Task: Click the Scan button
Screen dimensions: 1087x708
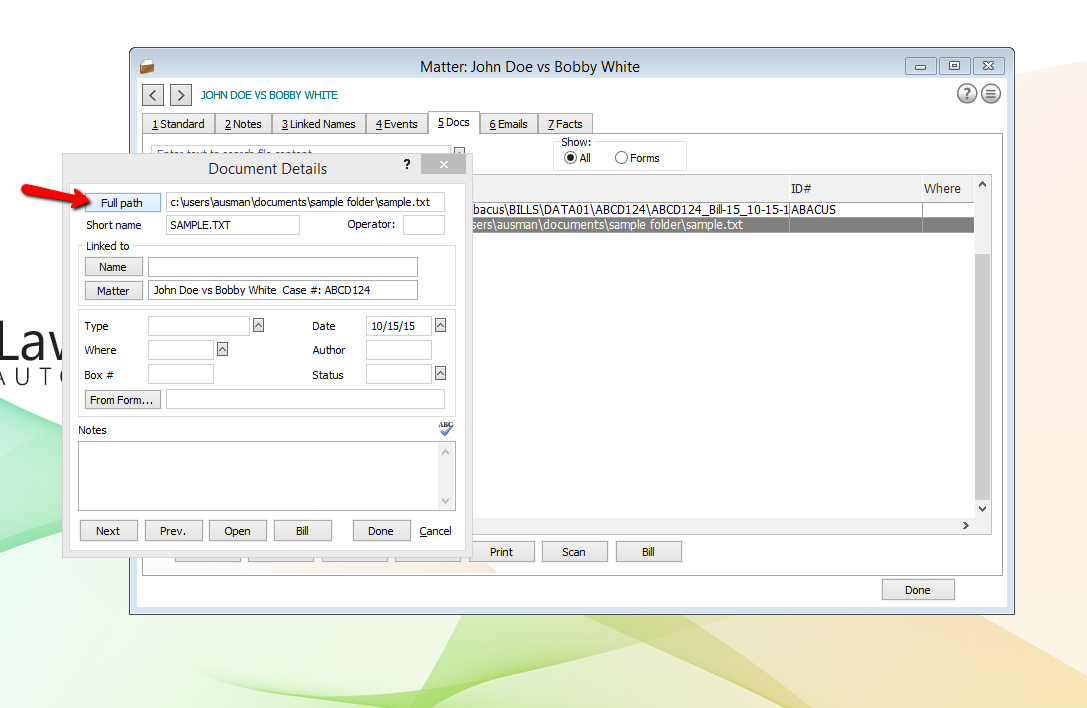Action: [574, 551]
